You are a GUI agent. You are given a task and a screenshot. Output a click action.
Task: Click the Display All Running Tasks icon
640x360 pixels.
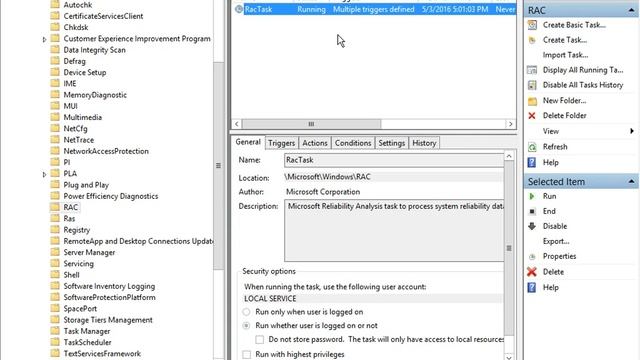[x=532, y=70]
